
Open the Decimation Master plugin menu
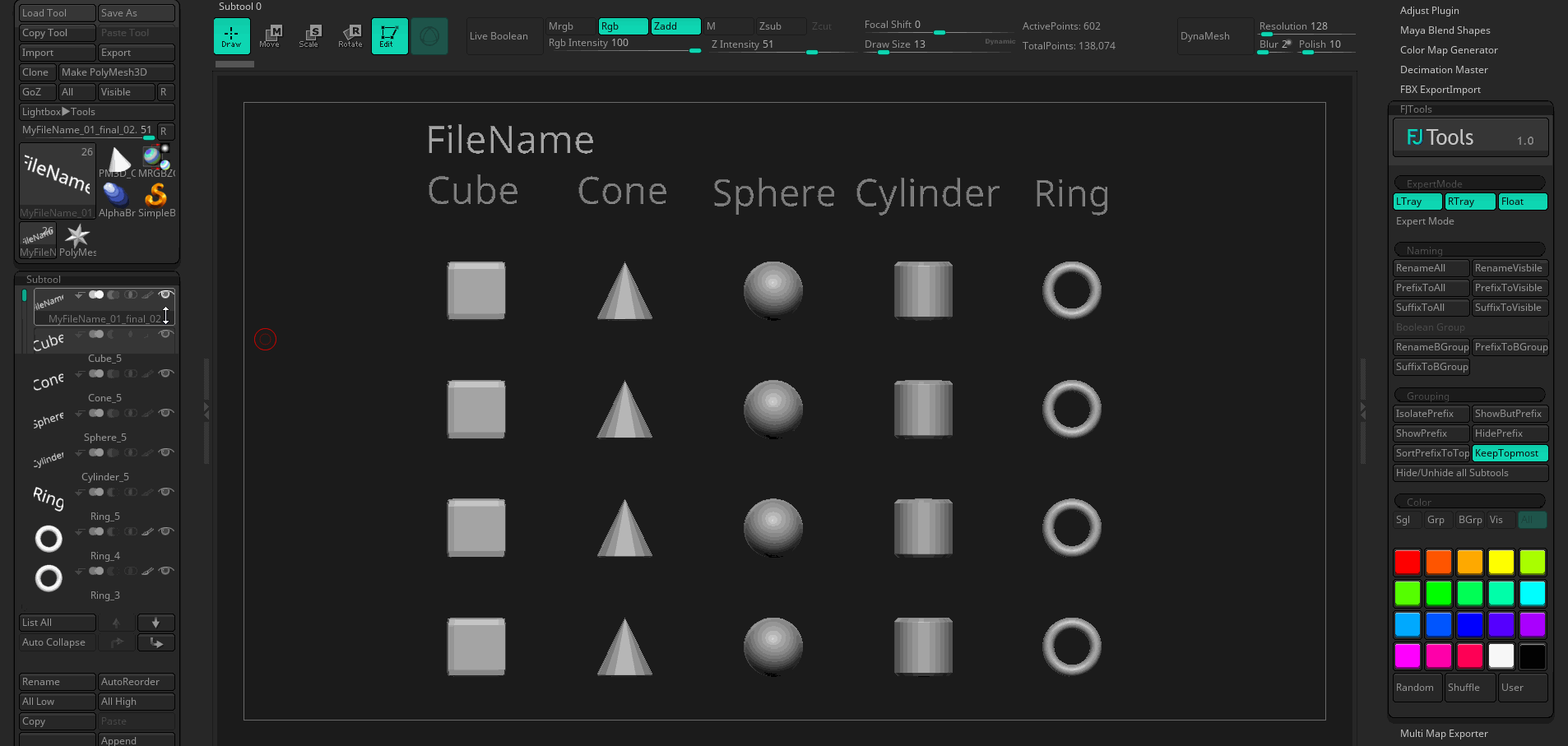coord(1444,70)
